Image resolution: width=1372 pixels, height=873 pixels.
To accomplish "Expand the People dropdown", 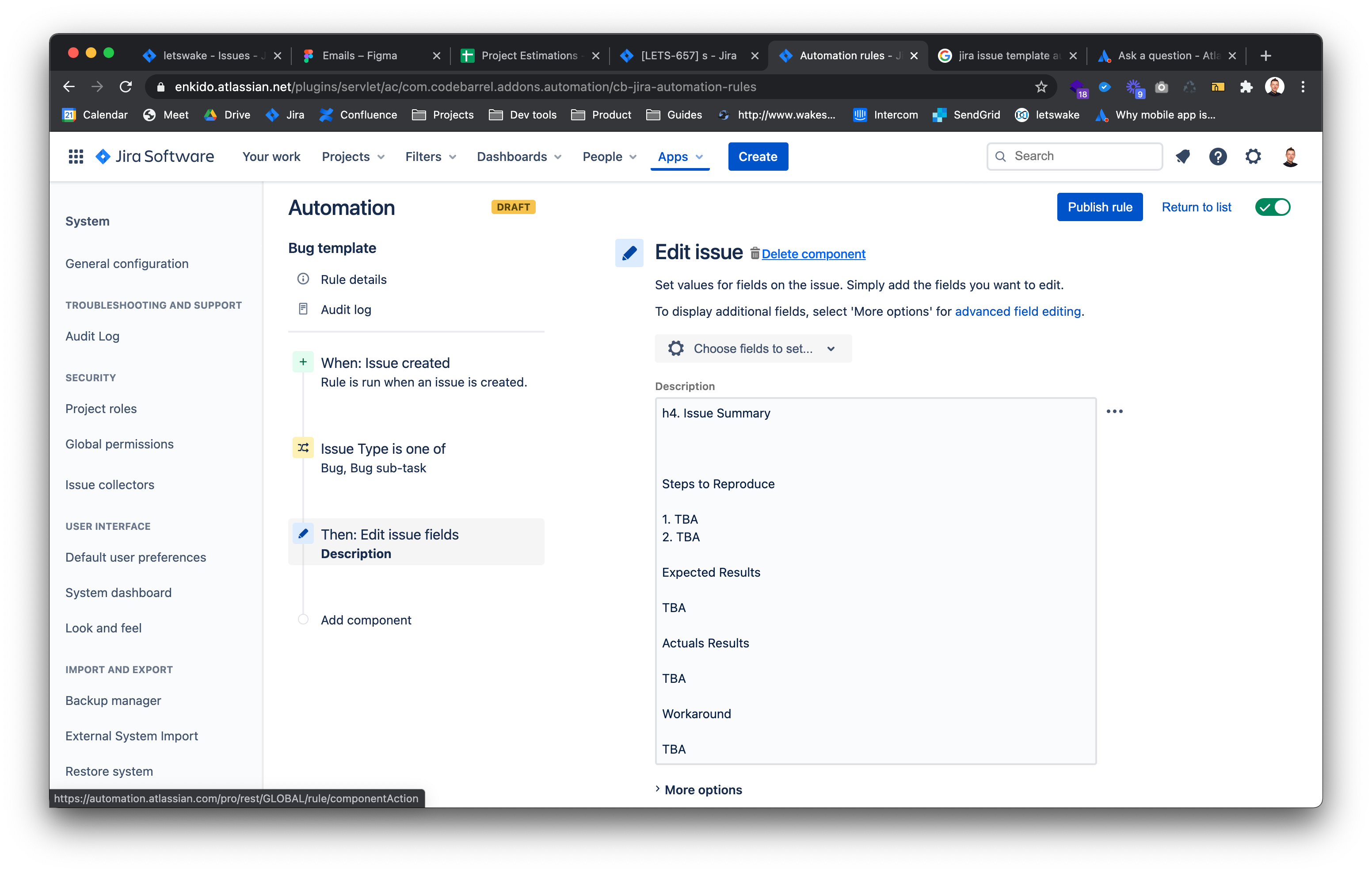I will click(x=609, y=156).
